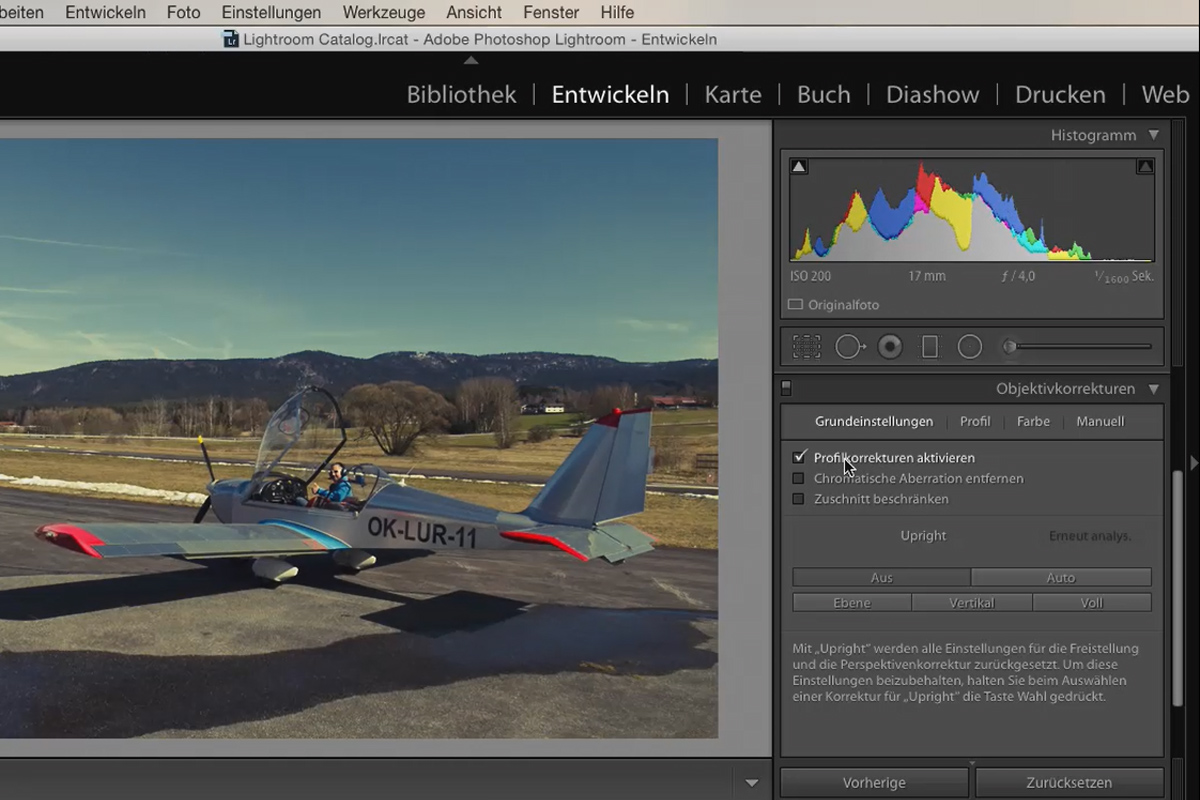
Task: Switch to the Drucken module
Action: click(x=1060, y=95)
